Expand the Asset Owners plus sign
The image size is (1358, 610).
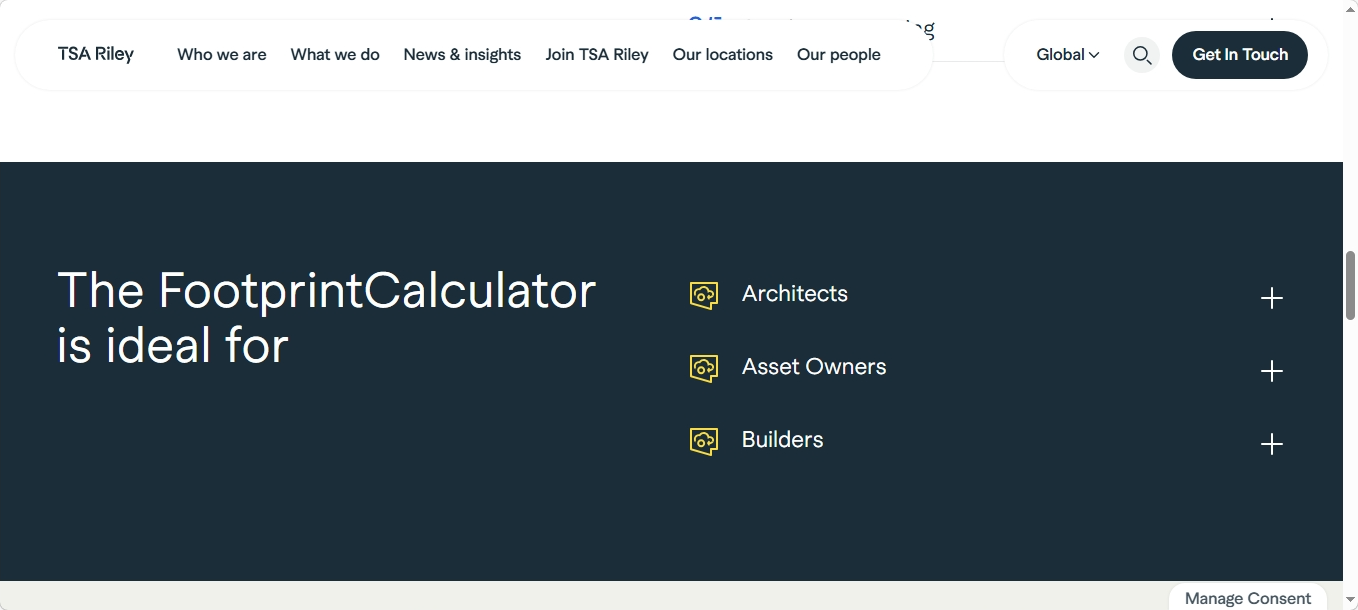1272,371
